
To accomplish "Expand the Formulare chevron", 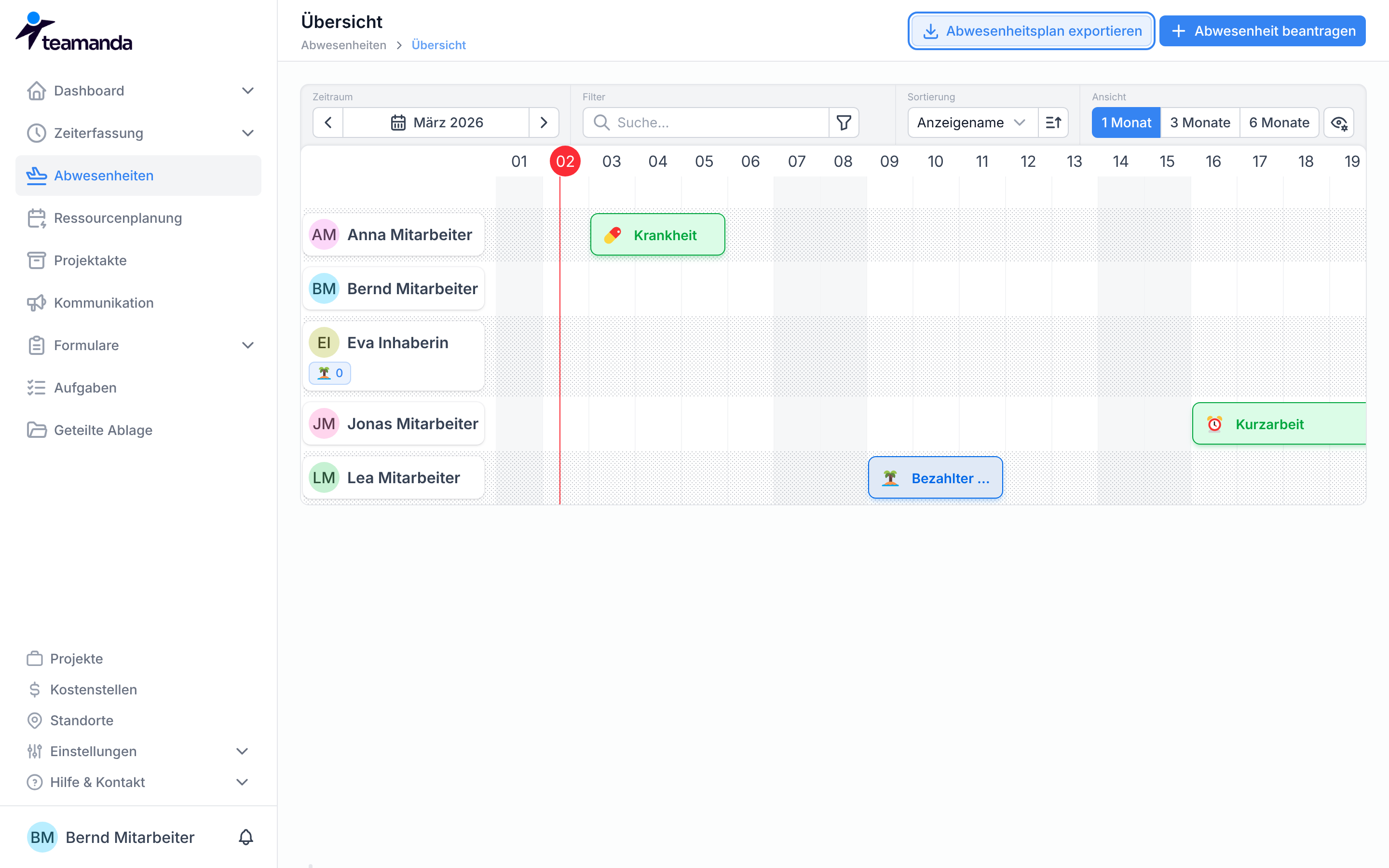I will [x=247, y=346].
